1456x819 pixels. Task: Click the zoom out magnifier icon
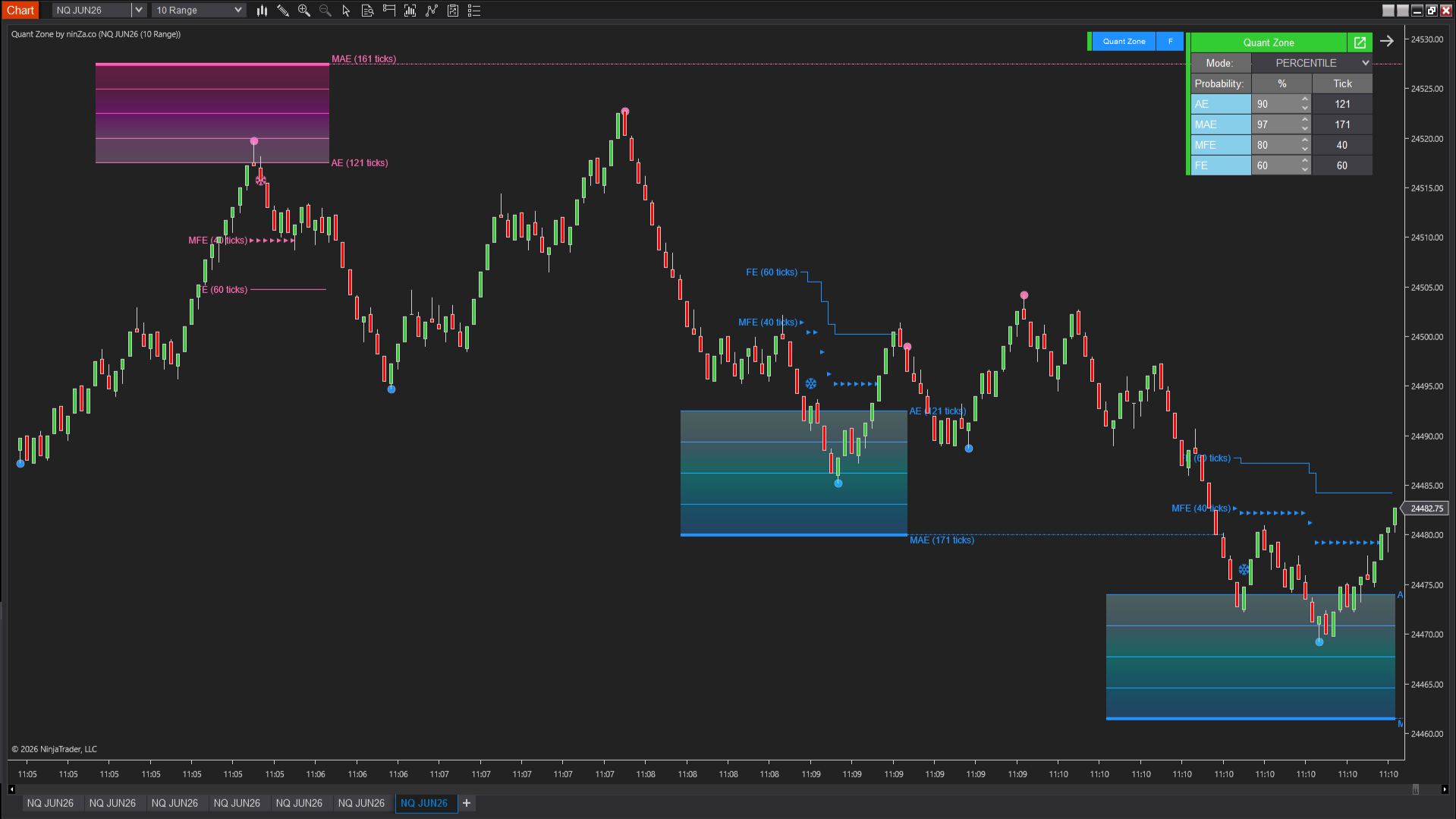[325, 11]
